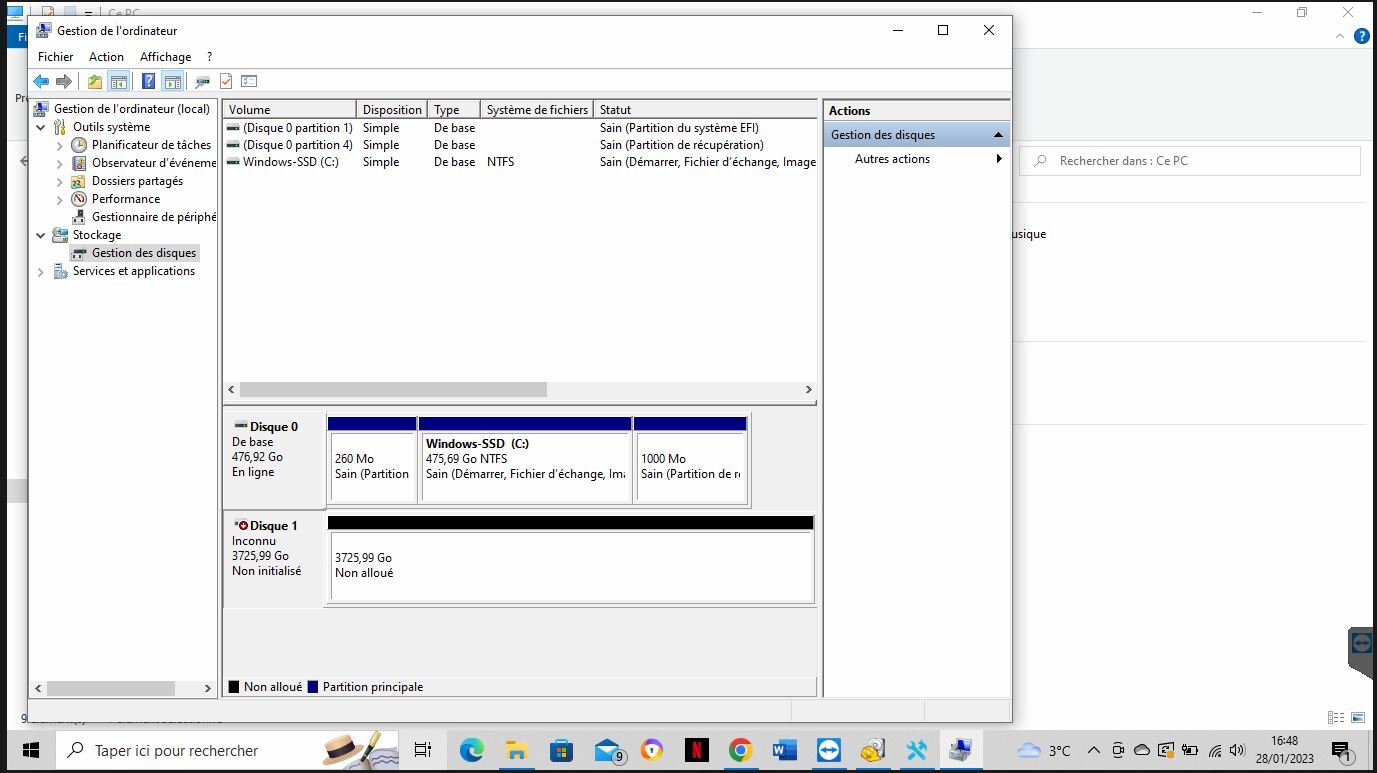Expand the Planificateur de tâches node
The height and width of the screenshot is (773, 1377).
[59, 145]
